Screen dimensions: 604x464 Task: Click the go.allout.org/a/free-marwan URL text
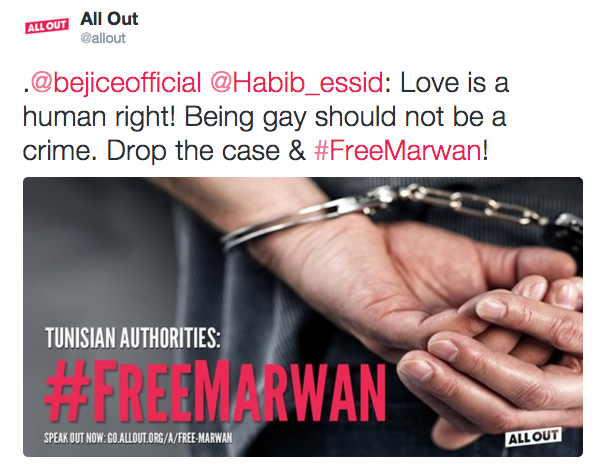pyautogui.click(x=170, y=438)
